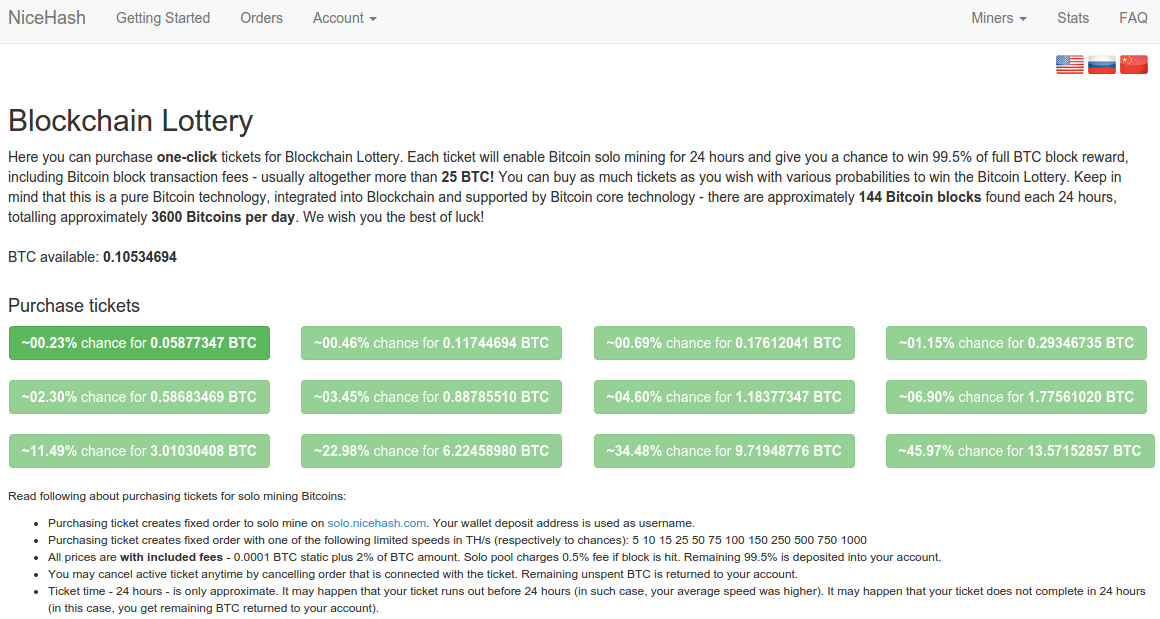Open the Miners dropdown menu
This screenshot has width=1160, height=619.
point(999,18)
